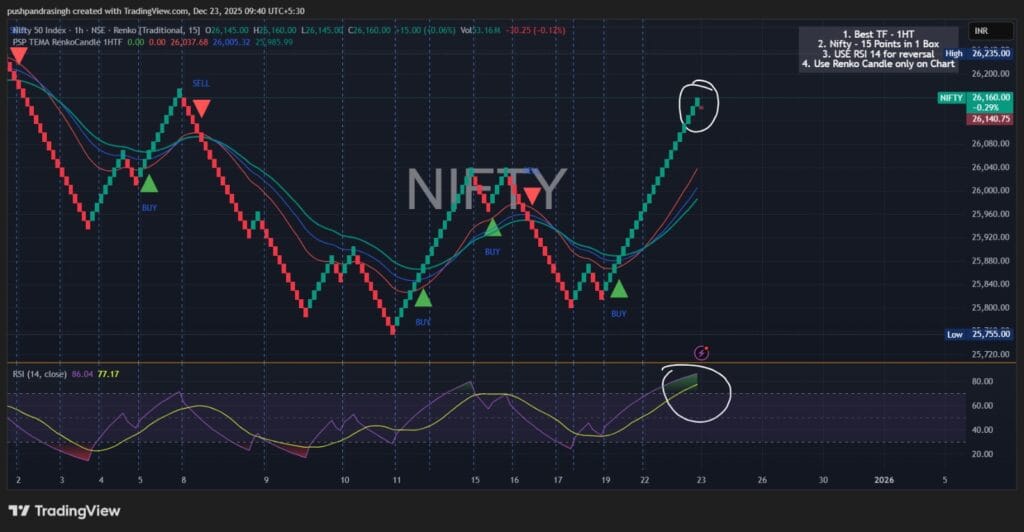Click the rightmost green BUY arrow
This screenshot has height=532, width=1024.
point(619,288)
